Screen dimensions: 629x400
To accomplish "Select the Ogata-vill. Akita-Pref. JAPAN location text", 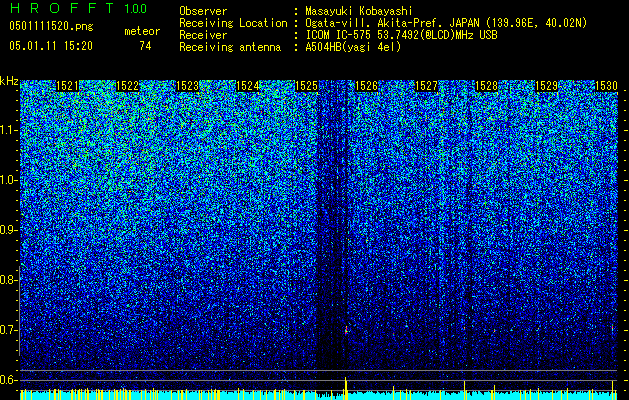I will click(x=446, y=23).
